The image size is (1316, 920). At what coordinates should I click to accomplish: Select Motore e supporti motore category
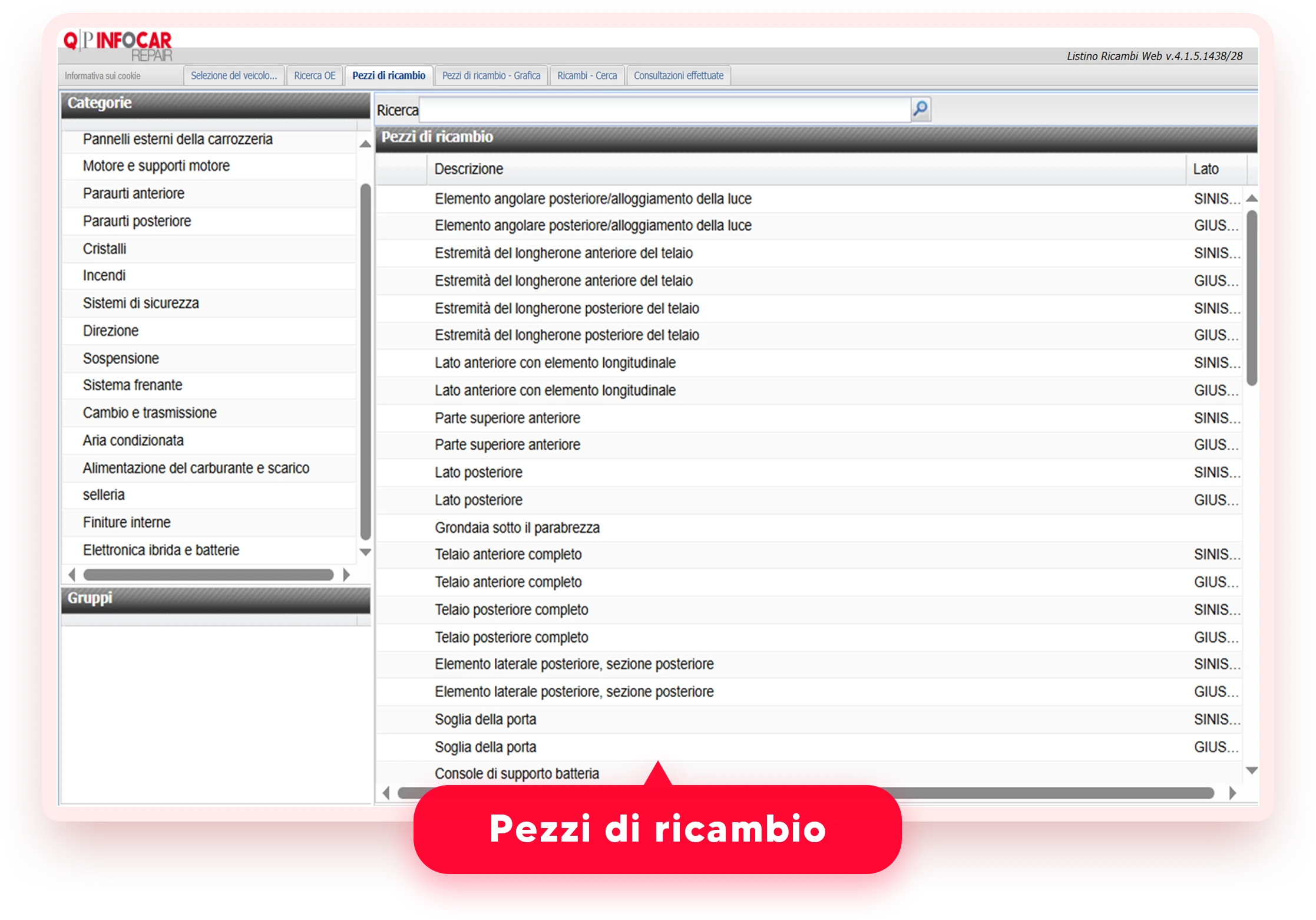(x=209, y=166)
